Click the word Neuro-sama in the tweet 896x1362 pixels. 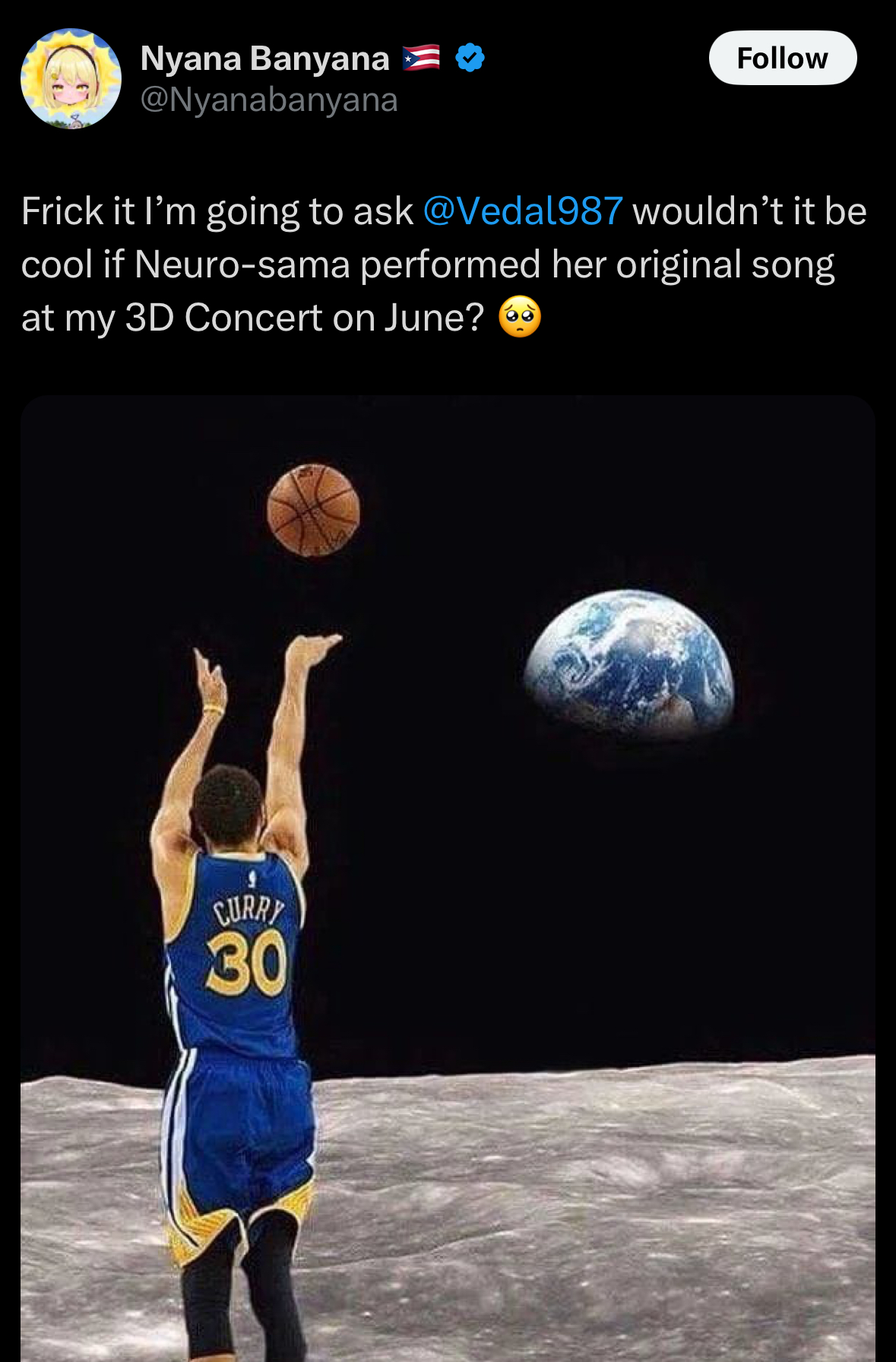(x=242, y=264)
